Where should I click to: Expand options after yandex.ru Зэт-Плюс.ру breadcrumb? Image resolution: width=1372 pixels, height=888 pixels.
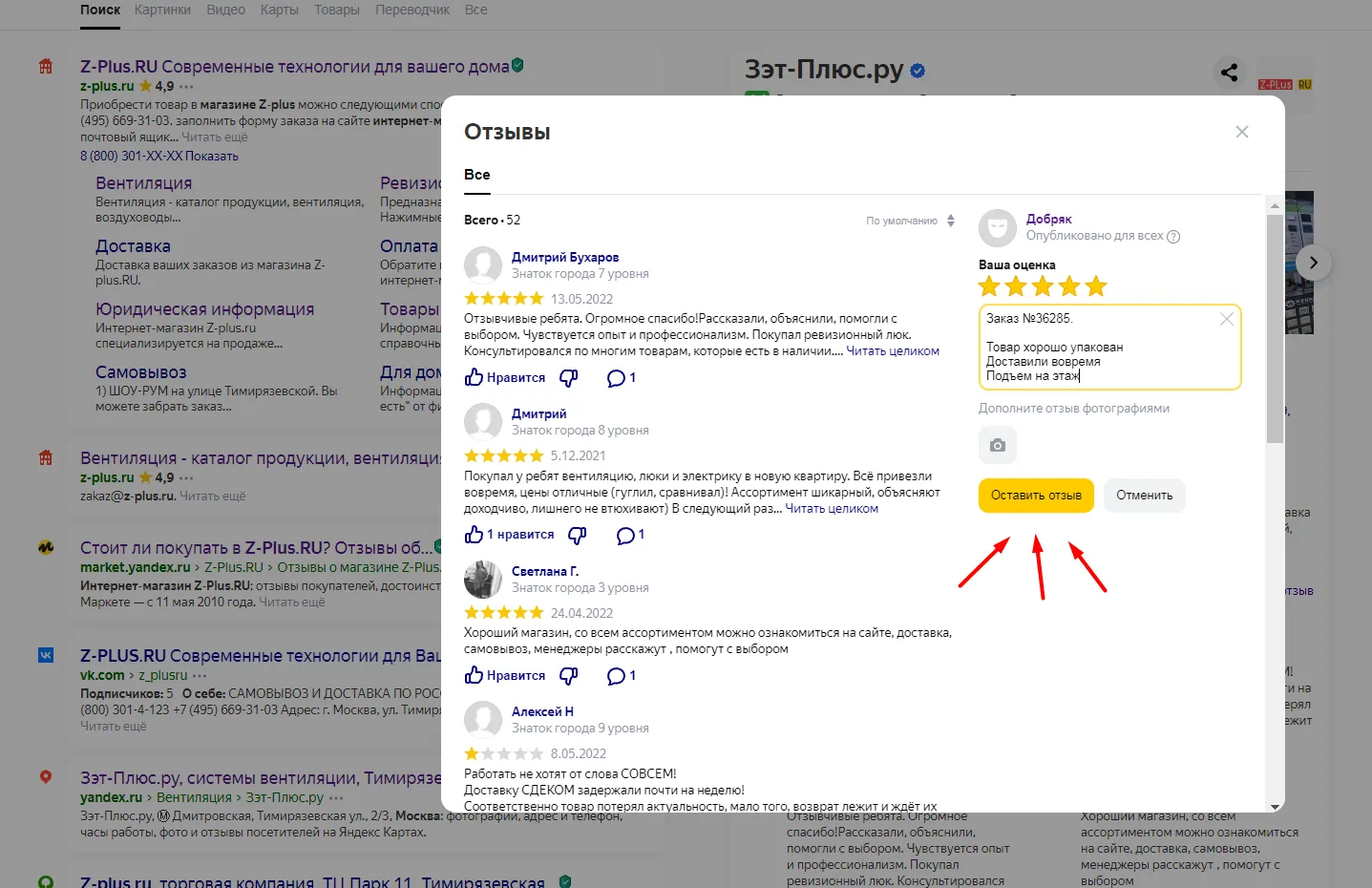click(x=337, y=798)
